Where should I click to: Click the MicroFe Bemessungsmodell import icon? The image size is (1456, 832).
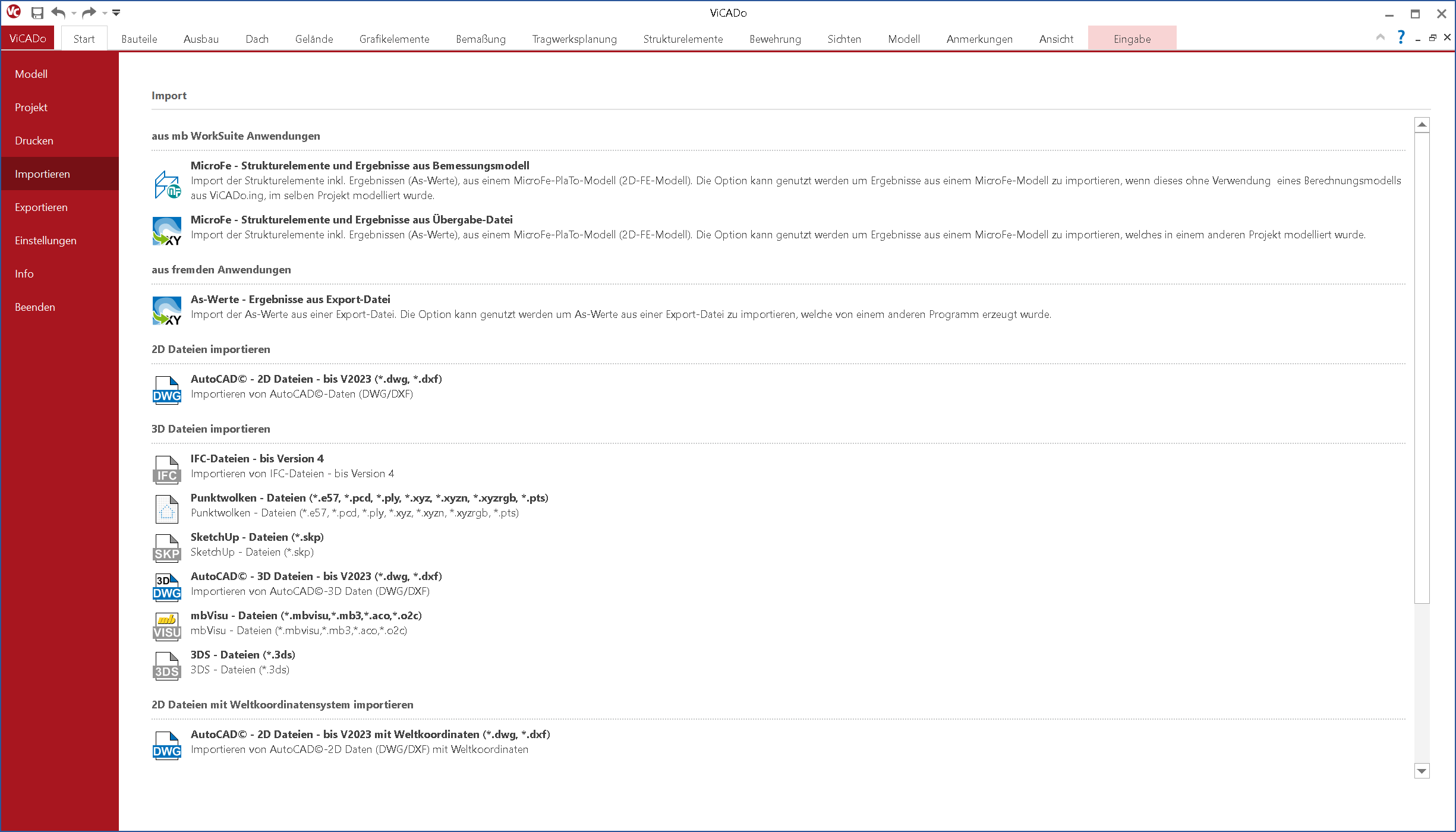(167, 185)
